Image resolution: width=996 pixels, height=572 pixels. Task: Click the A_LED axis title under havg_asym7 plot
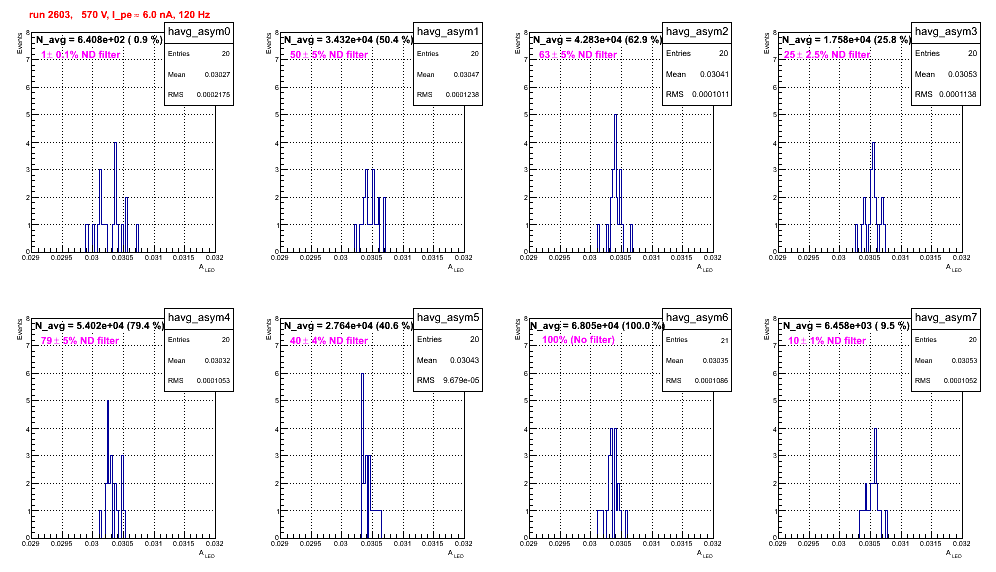coord(954,554)
